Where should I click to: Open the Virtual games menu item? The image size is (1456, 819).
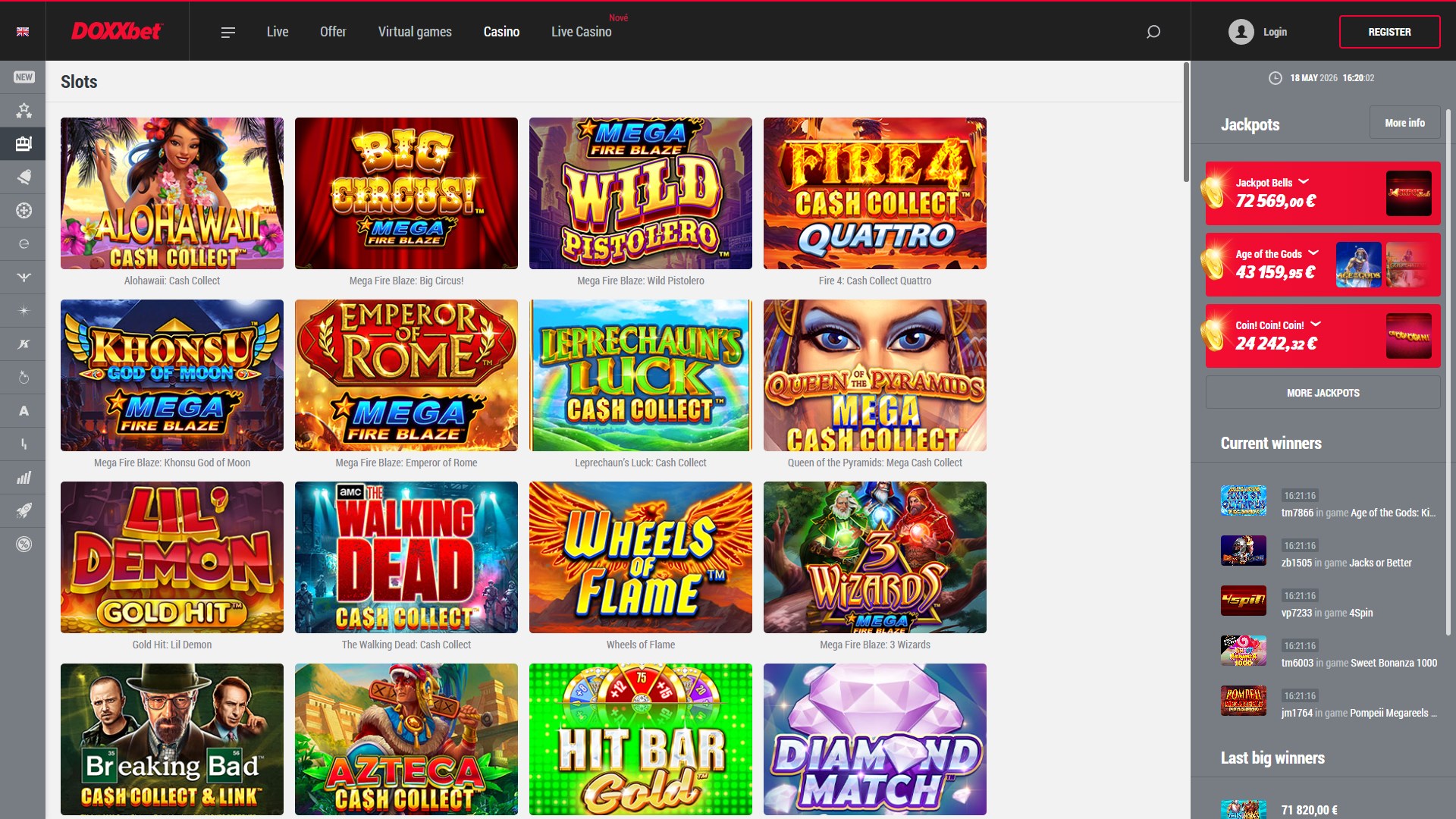[x=415, y=32]
